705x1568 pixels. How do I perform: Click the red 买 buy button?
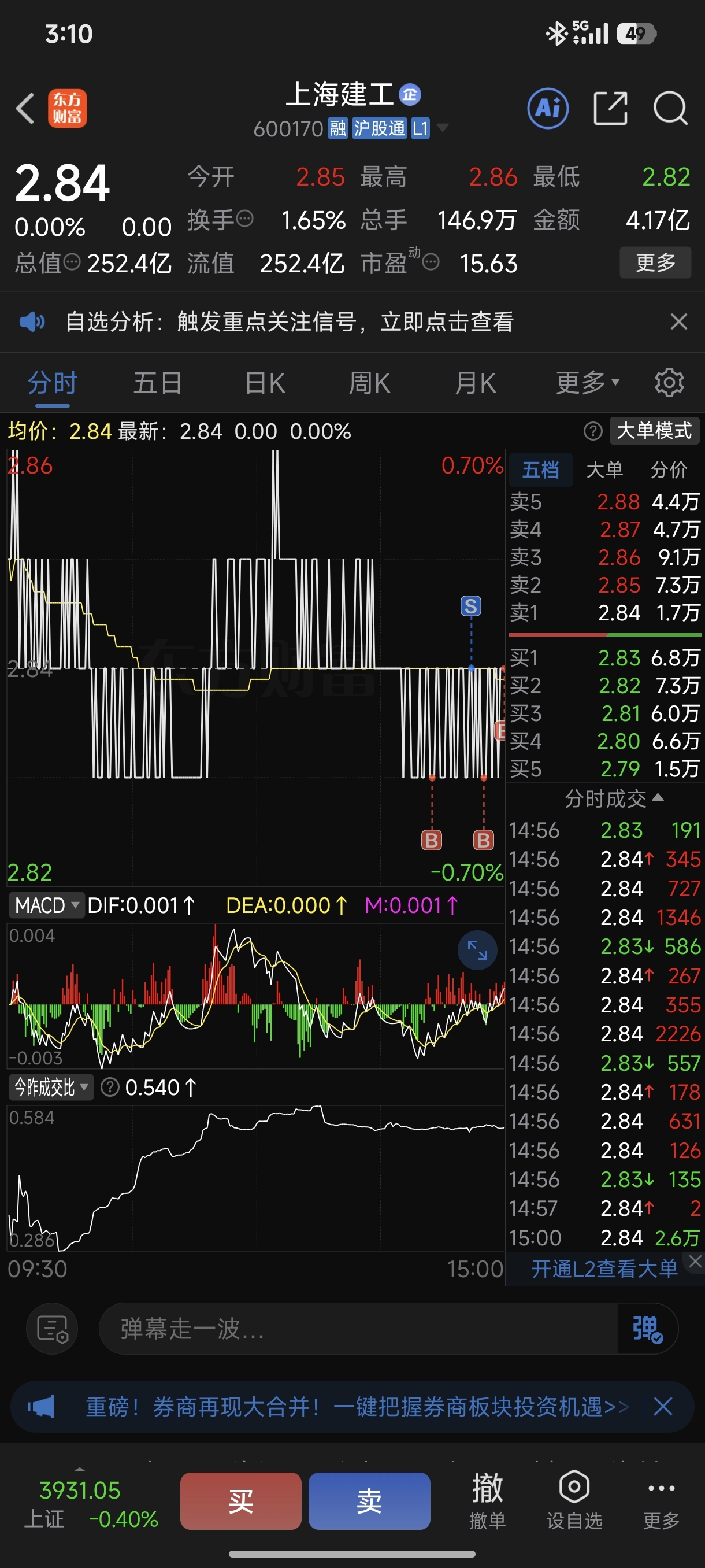click(x=241, y=1501)
